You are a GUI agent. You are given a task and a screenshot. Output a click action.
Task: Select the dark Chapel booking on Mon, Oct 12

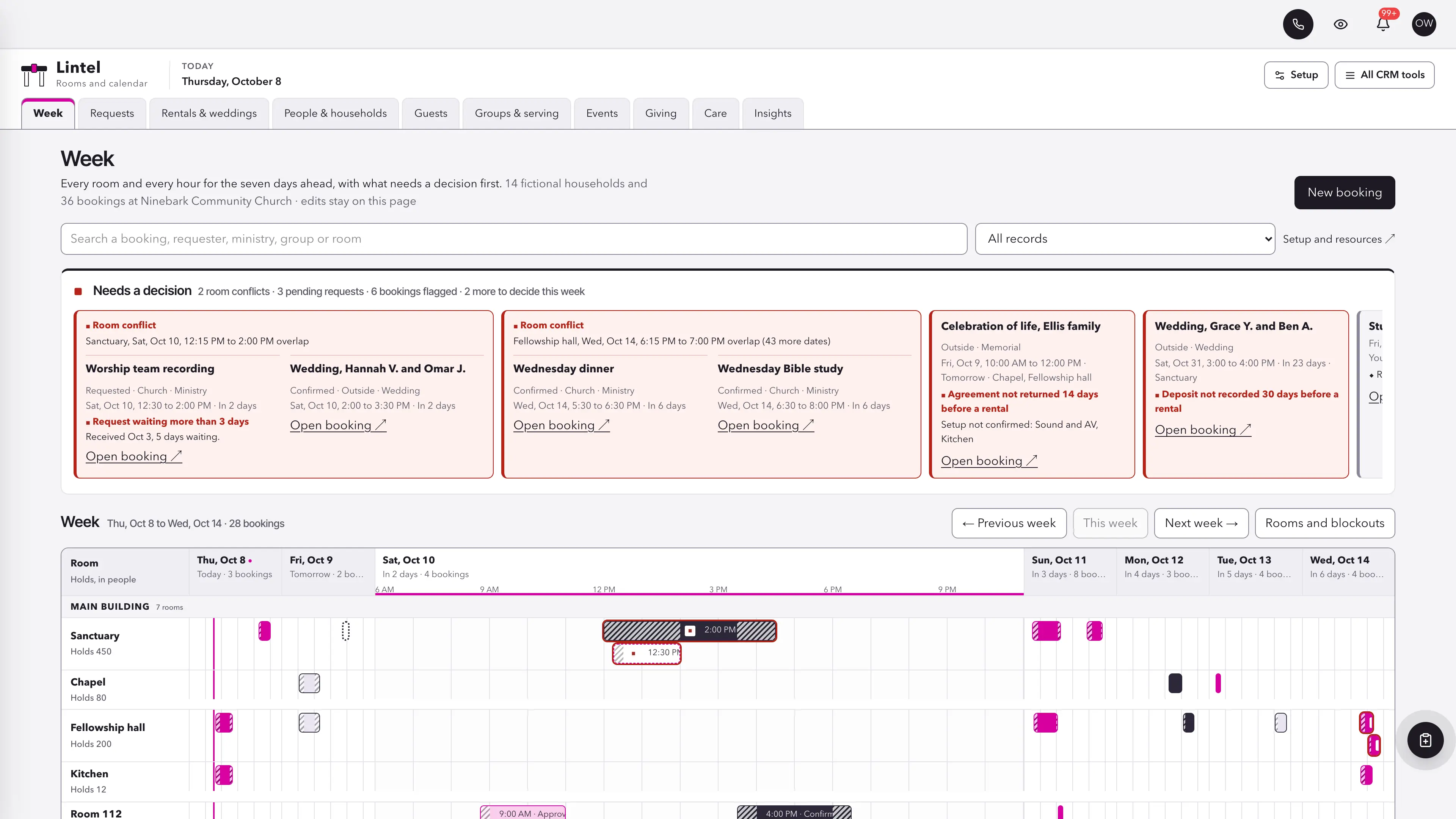(1175, 683)
